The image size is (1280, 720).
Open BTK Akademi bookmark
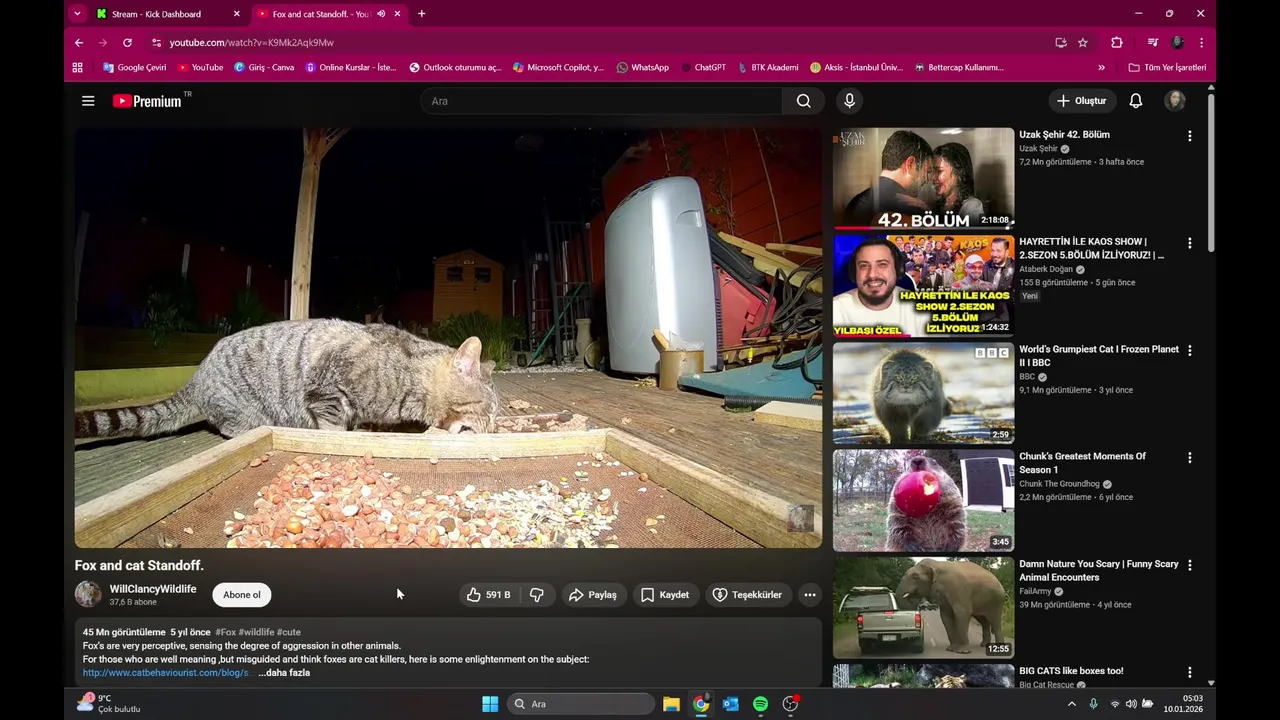(767, 68)
